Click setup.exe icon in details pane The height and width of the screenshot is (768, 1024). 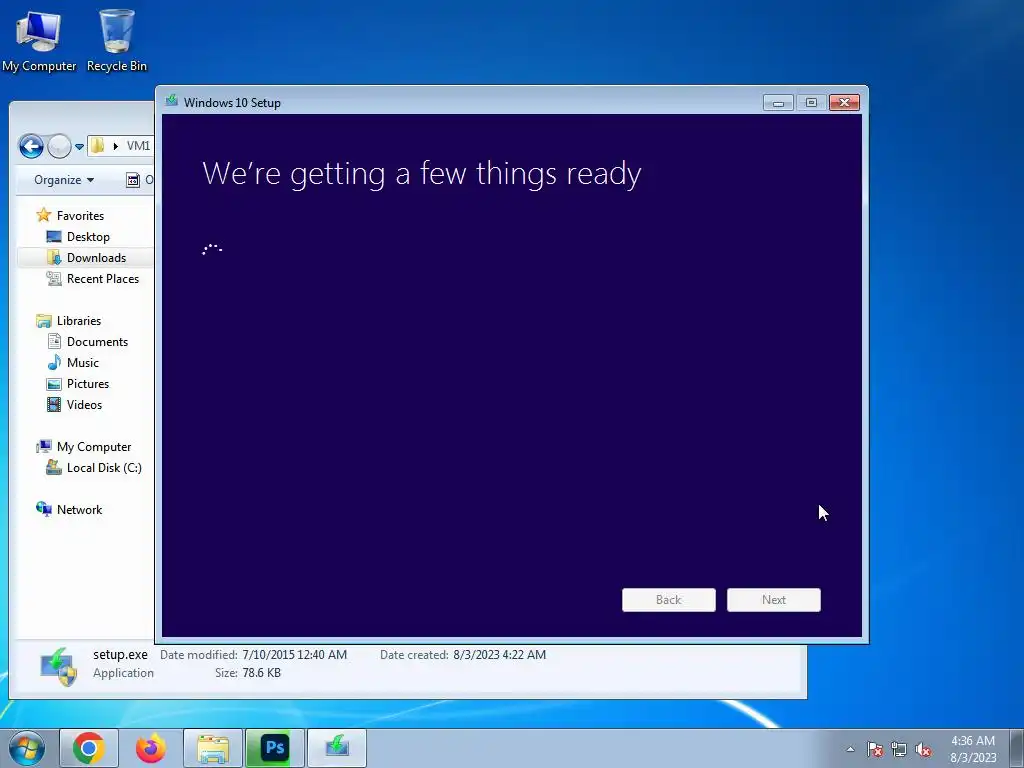click(x=59, y=666)
